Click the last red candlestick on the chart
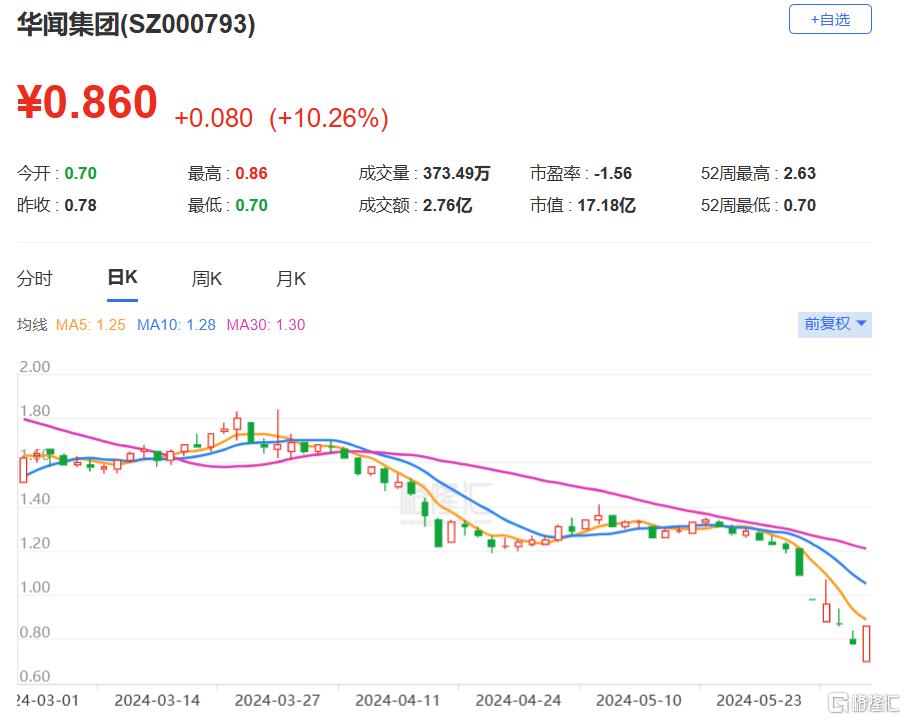 click(x=866, y=644)
